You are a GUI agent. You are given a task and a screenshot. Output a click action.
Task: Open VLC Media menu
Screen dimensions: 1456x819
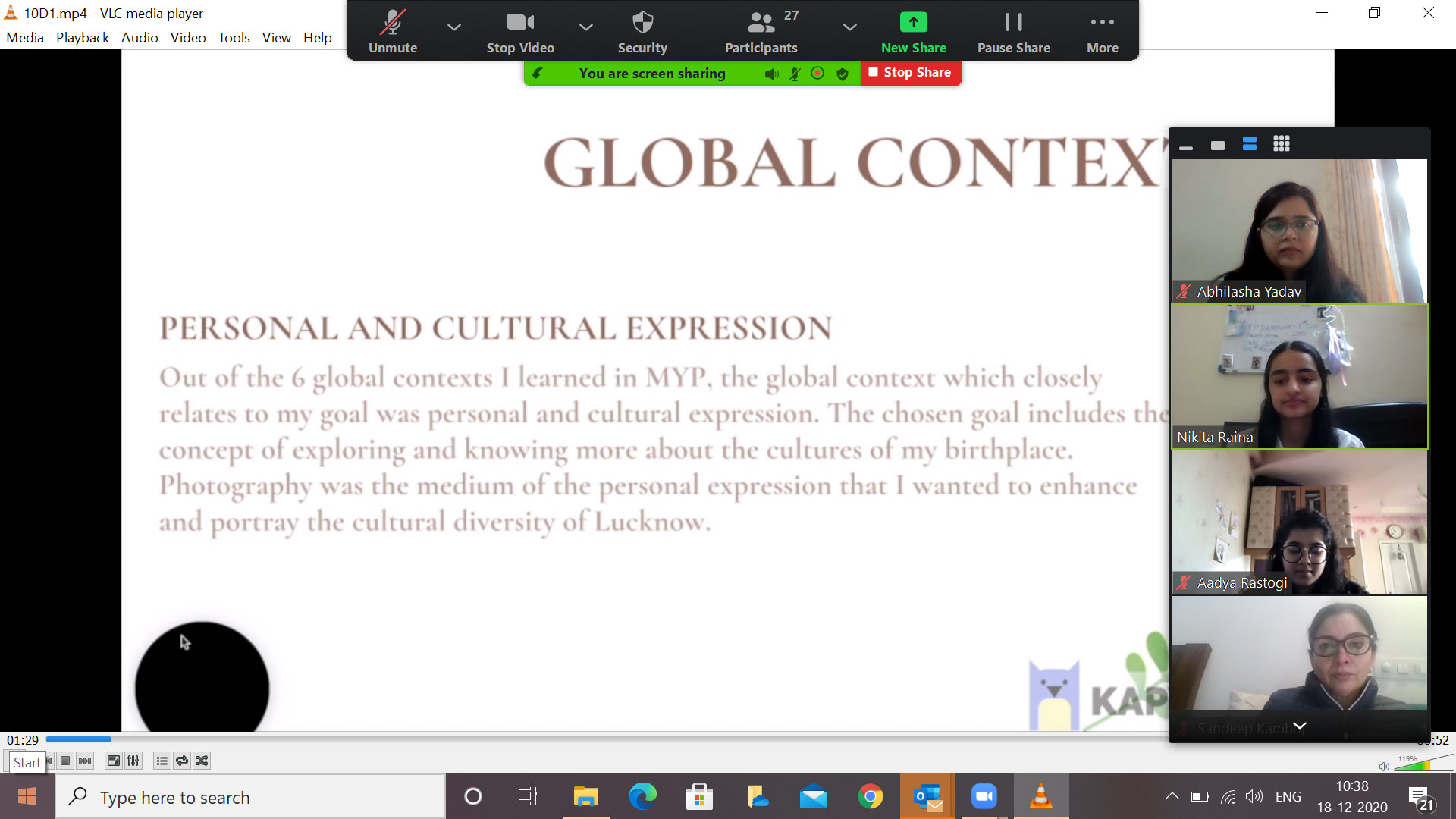(25, 38)
